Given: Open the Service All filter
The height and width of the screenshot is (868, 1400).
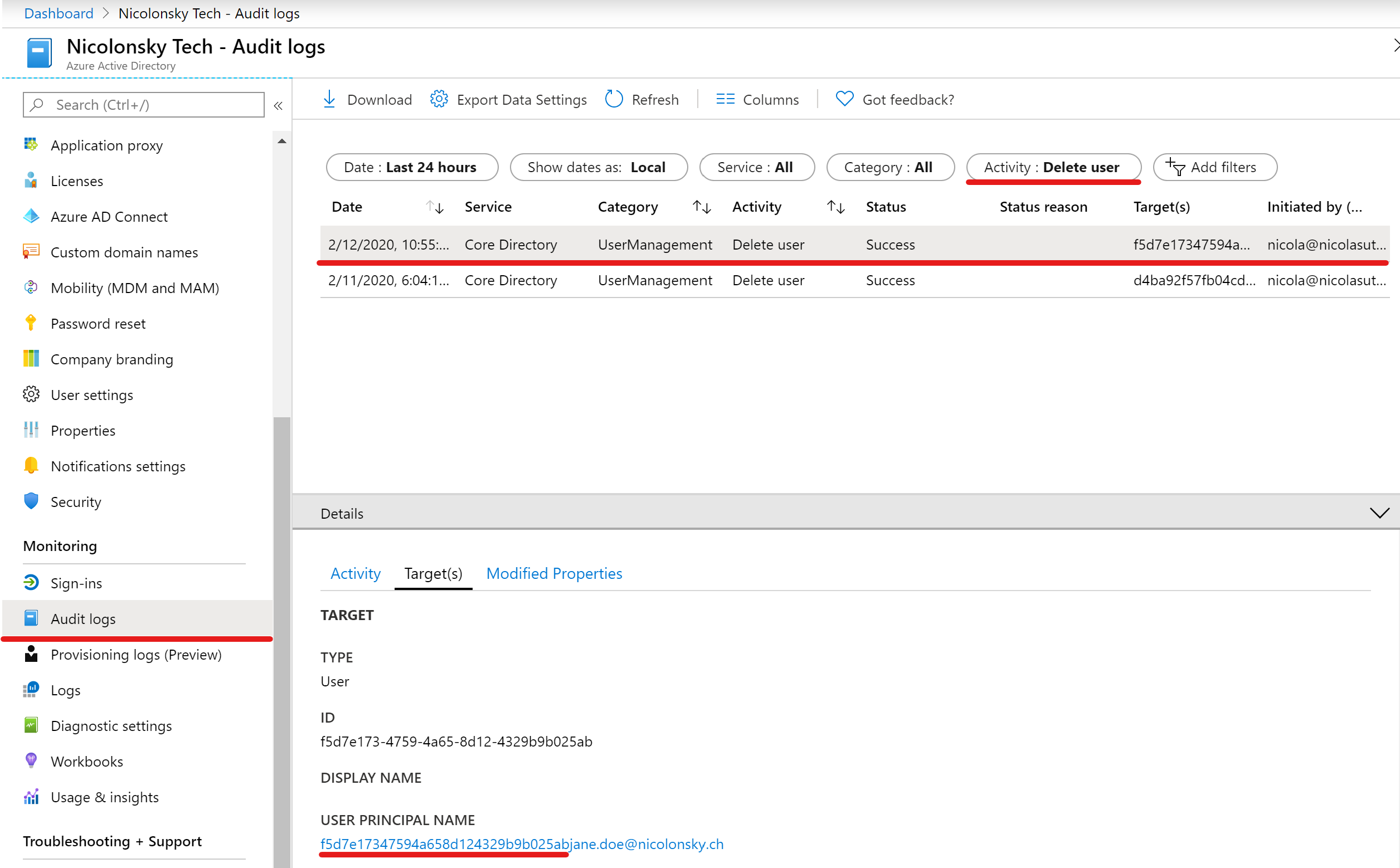Looking at the screenshot, I should [756, 167].
